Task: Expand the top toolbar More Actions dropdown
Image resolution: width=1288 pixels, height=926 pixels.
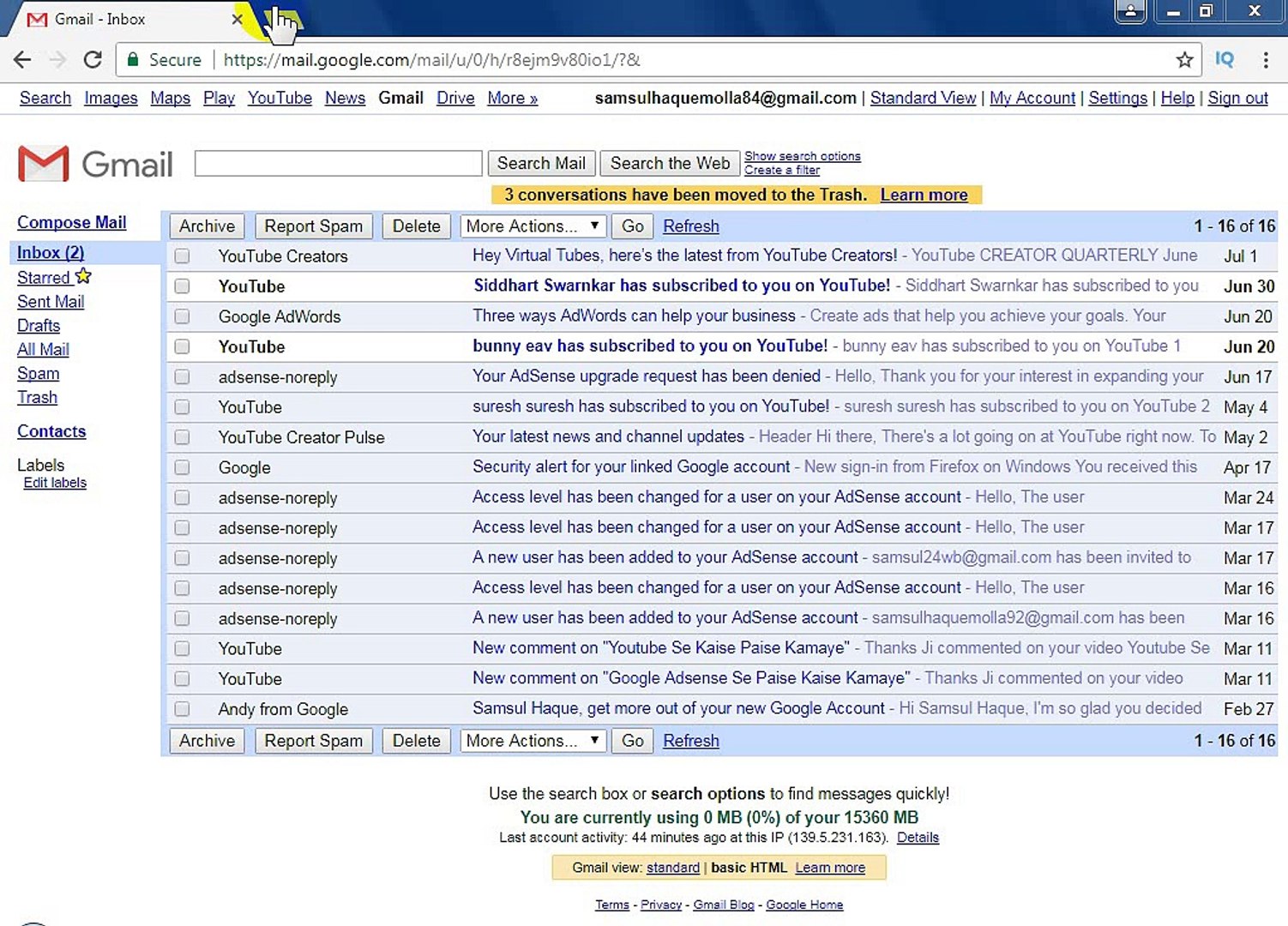Action: tap(533, 226)
